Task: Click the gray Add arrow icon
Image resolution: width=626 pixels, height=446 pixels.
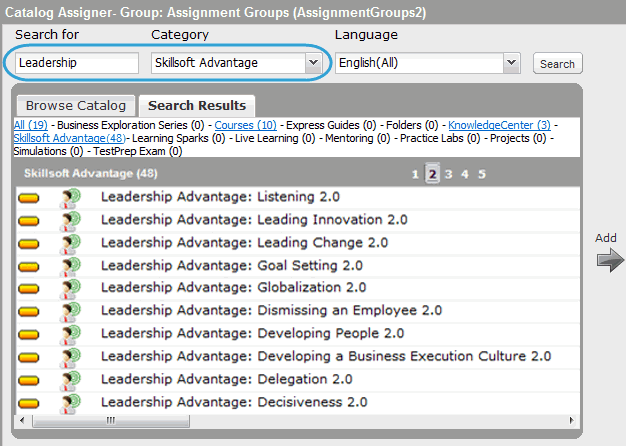Action: click(610, 260)
